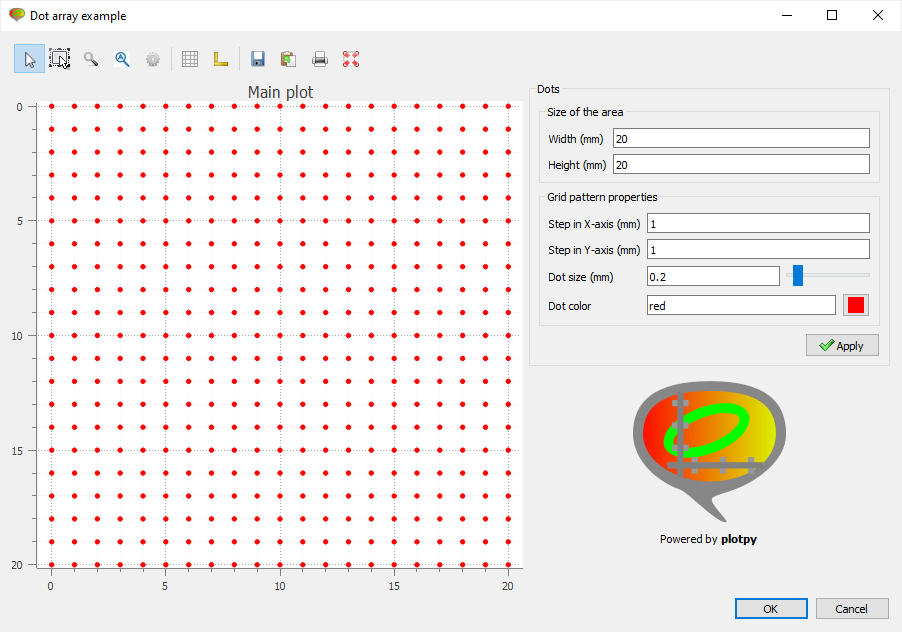The image size is (902, 632).
Task: Print the plot using printer icon
Action: 320,59
